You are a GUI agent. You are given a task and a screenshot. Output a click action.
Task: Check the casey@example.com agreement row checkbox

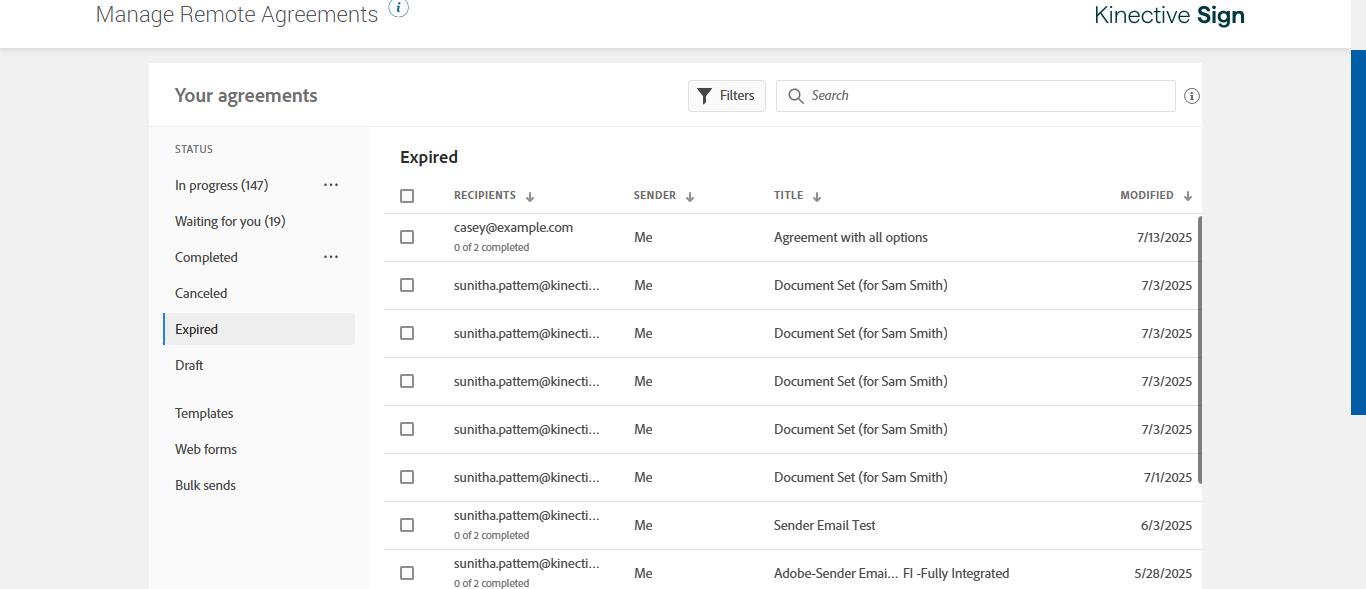407,237
